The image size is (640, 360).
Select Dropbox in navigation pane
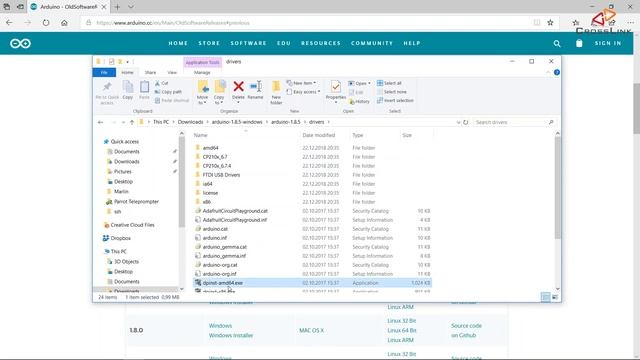(120, 238)
